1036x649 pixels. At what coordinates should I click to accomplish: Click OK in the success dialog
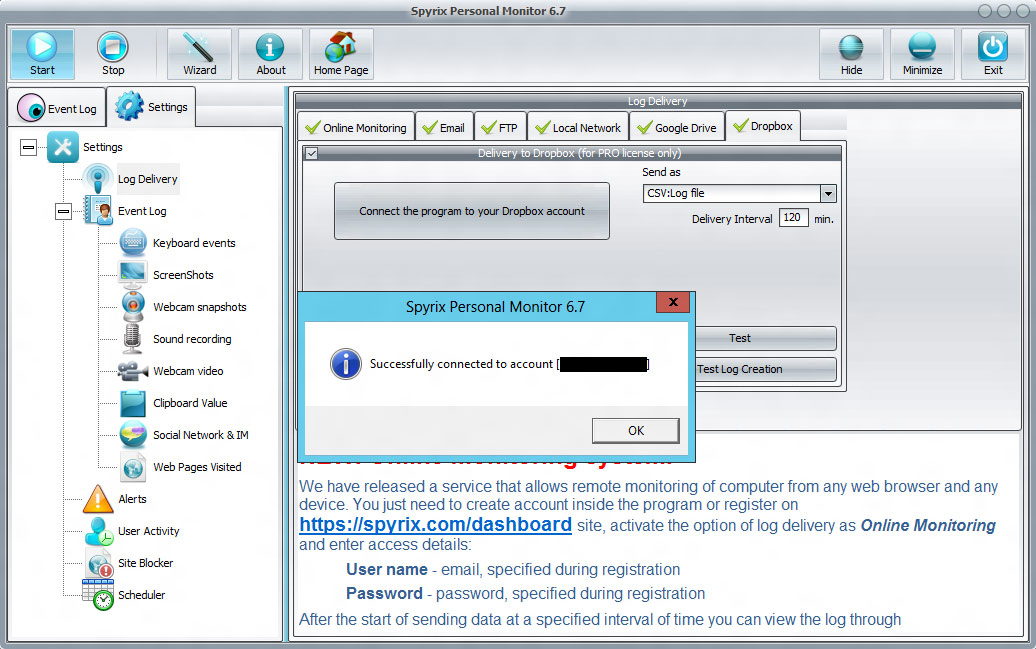[x=636, y=430]
